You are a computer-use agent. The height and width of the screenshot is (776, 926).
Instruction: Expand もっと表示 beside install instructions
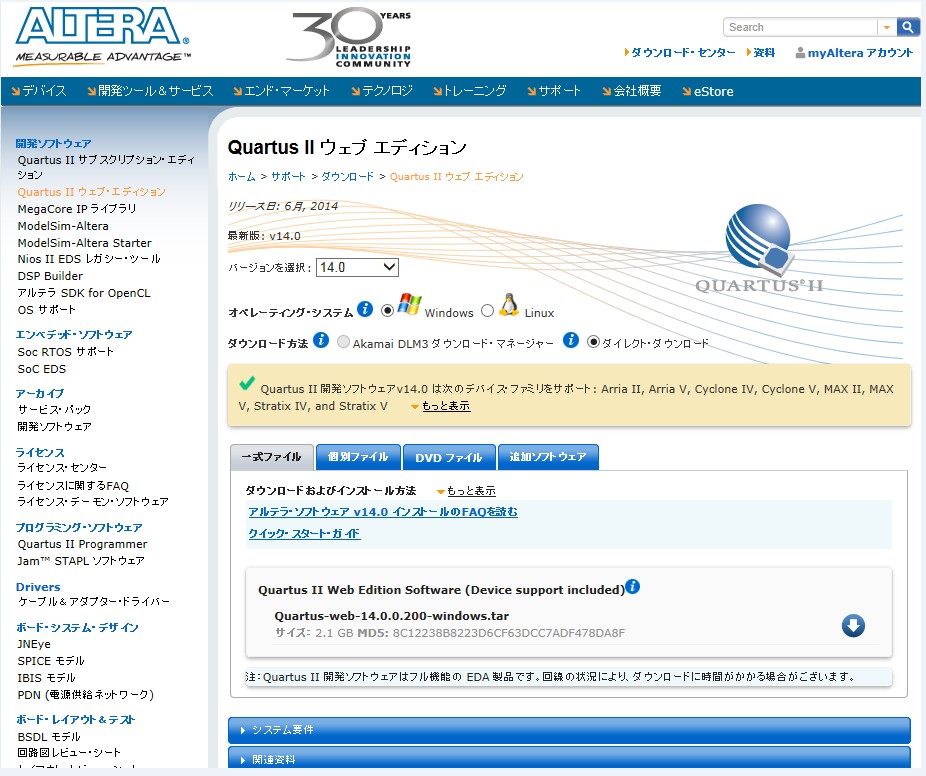pos(471,491)
